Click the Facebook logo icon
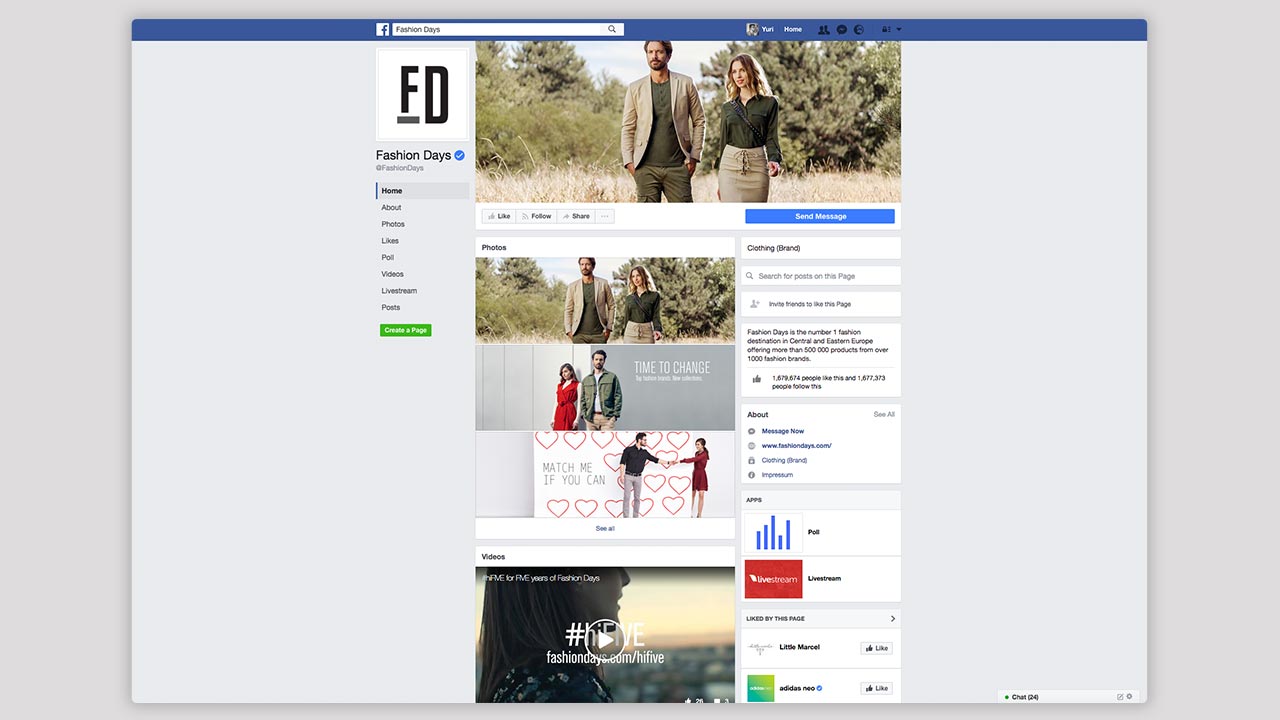This screenshot has width=1280, height=720. coord(383,29)
